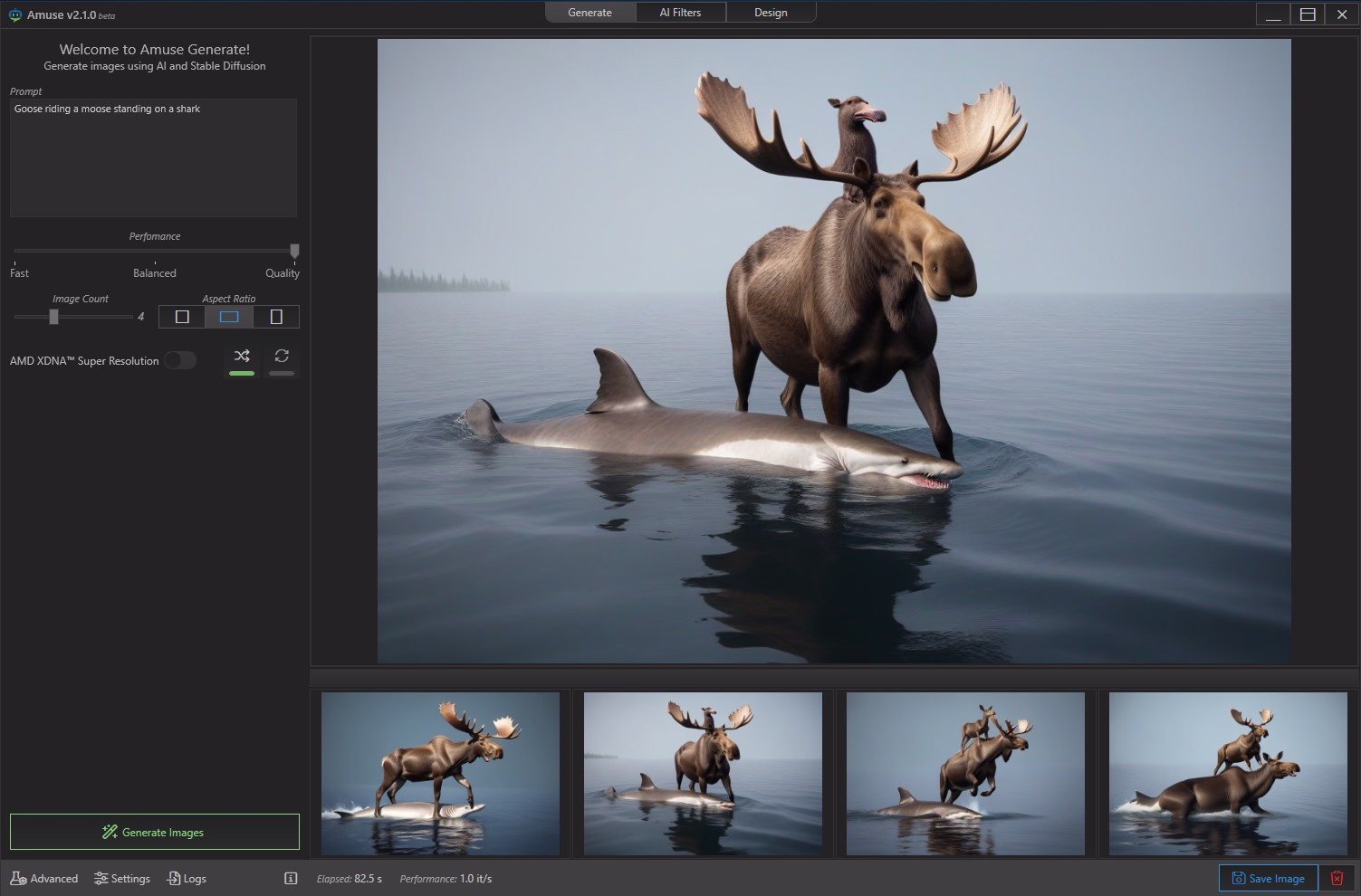Image resolution: width=1361 pixels, height=896 pixels.
Task: Switch to the Design tab
Action: [x=771, y=13]
